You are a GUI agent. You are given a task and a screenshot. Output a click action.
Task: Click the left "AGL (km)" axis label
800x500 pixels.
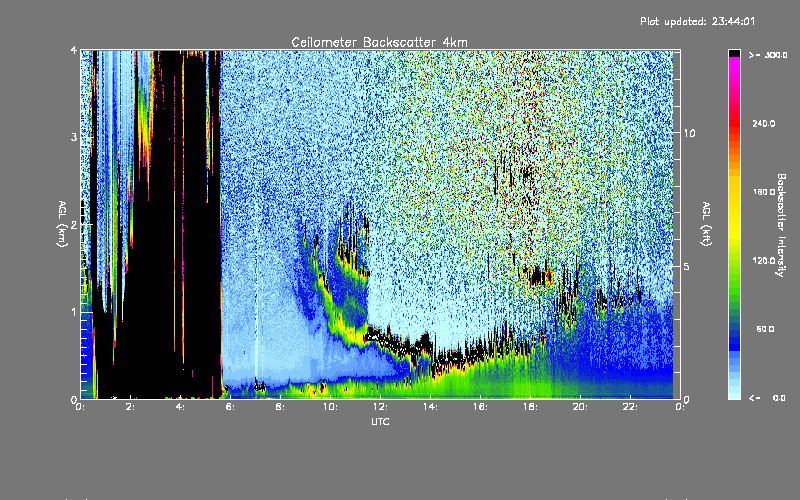pyautogui.click(x=62, y=224)
